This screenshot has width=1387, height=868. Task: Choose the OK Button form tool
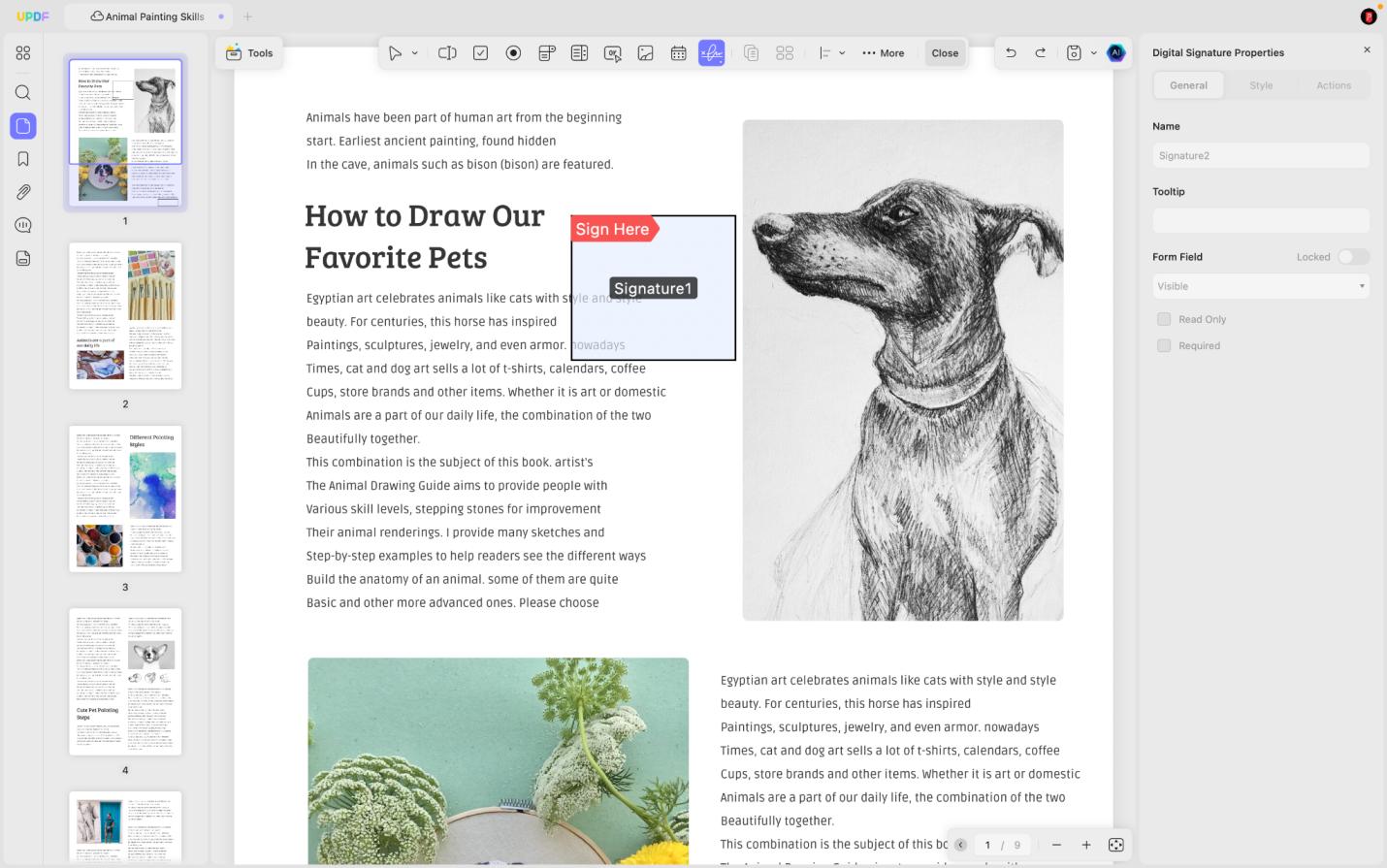click(x=612, y=53)
